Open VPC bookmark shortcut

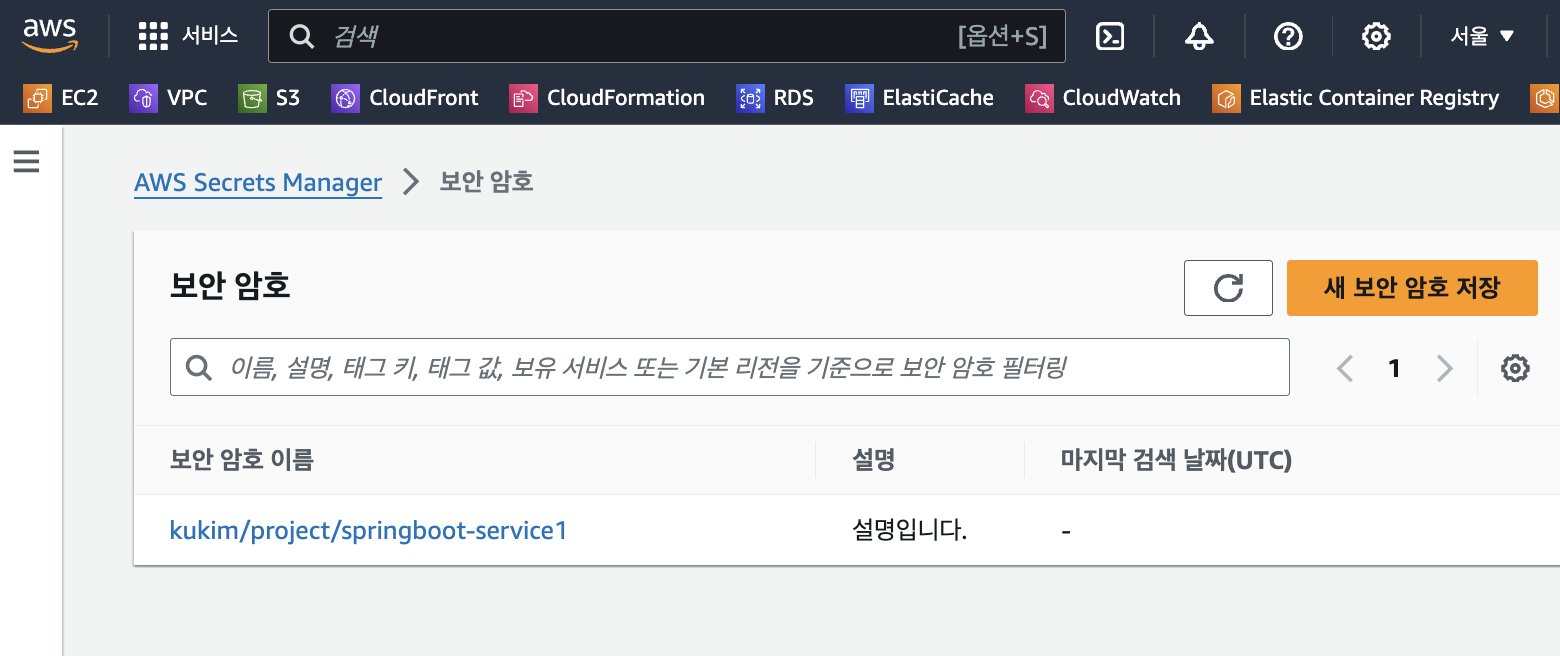click(x=168, y=98)
